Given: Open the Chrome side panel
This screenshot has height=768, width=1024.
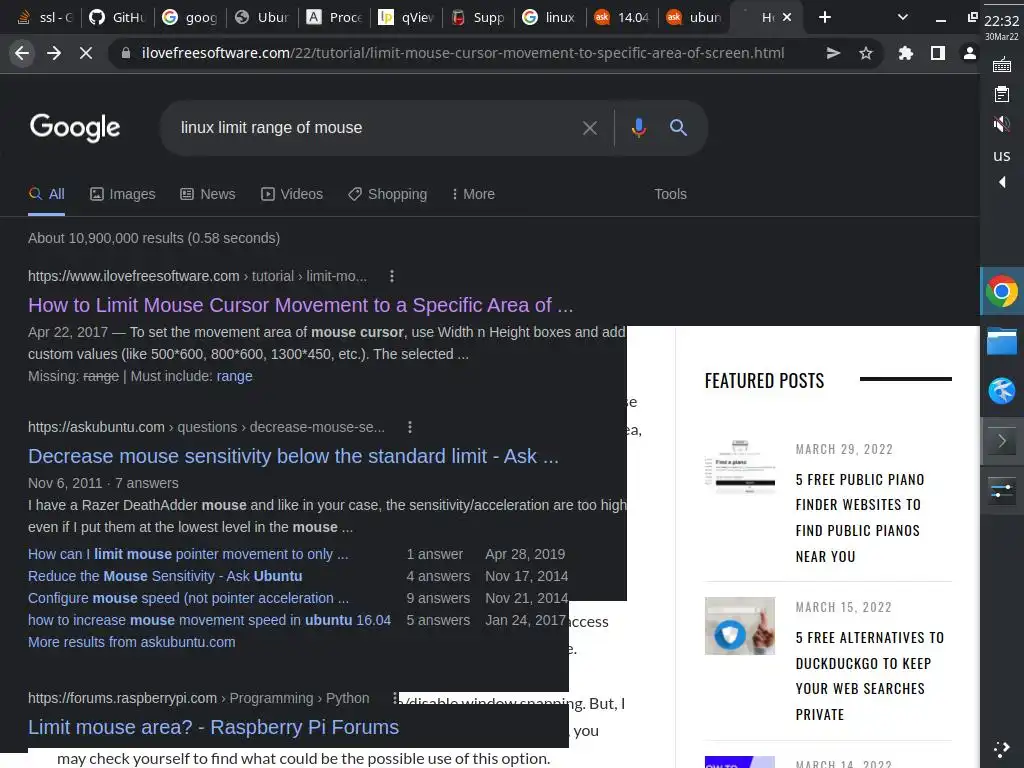Looking at the screenshot, I should (938, 53).
